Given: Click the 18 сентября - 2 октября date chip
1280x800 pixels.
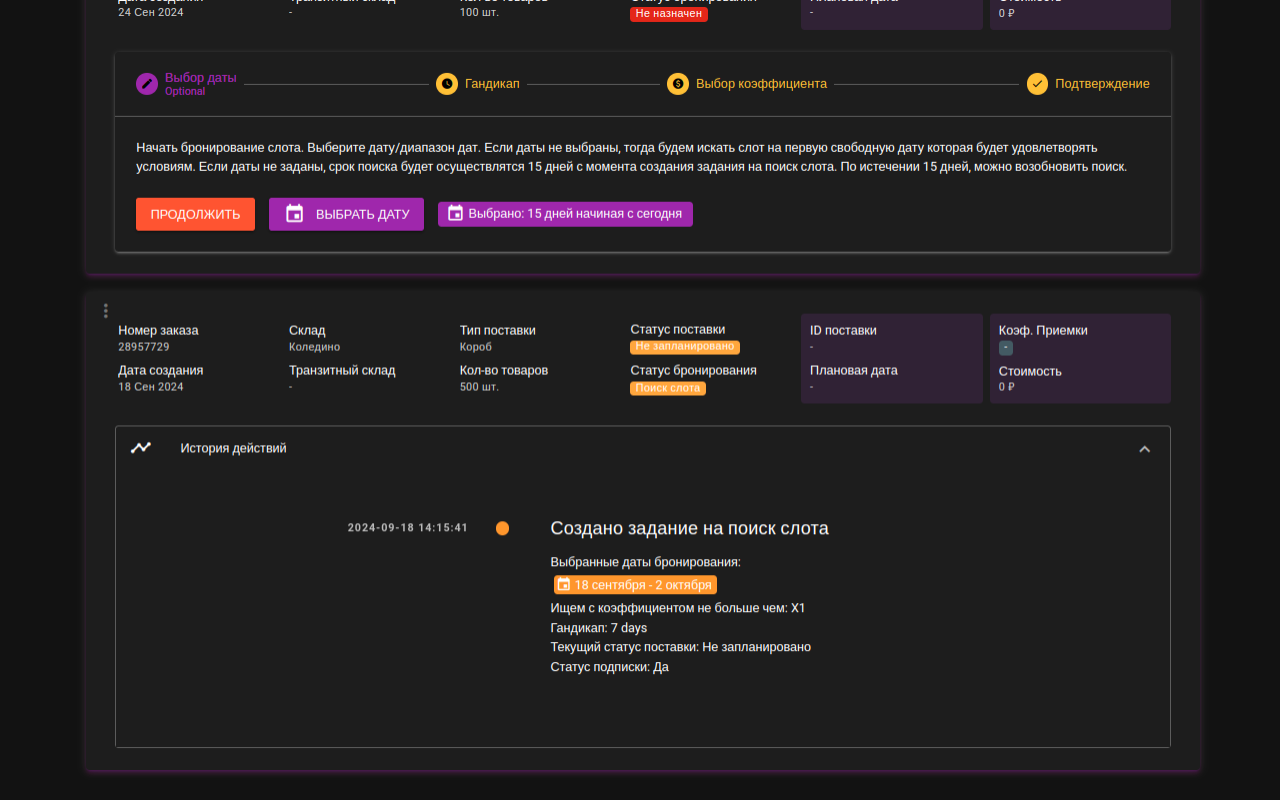Looking at the screenshot, I should pyautogui.click(x=635, y=585).
